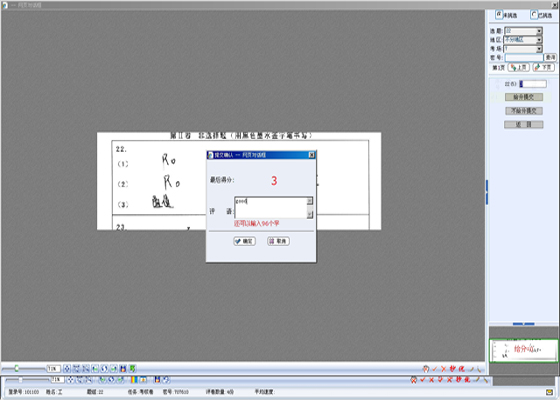Click the green left-arrow icon in lower toolbar
Image resolution: width=560 pixels, height=400 pixels.
(102, 380)
